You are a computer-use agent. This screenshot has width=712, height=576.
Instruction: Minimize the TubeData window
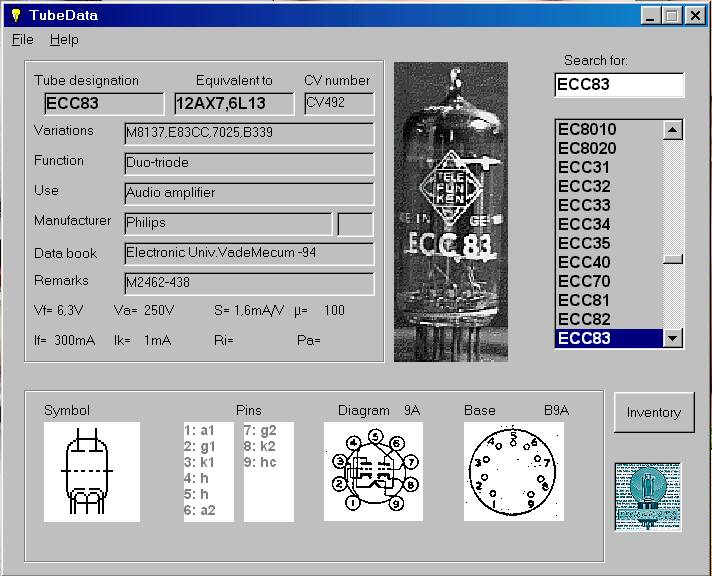[x=651, y=16]
